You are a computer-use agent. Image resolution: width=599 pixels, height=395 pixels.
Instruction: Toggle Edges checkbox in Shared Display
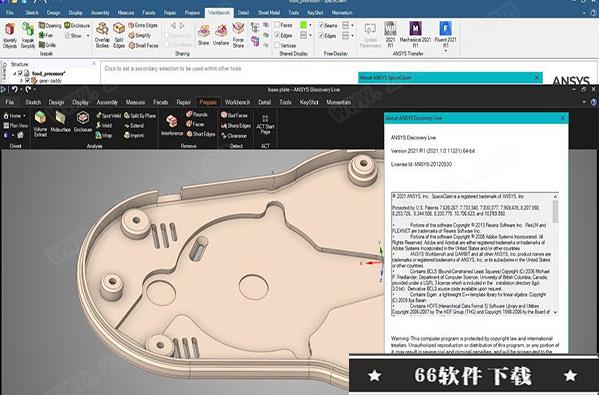(277, 35)
